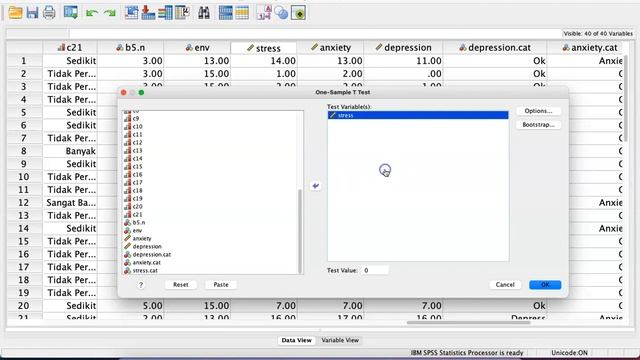
Task: Move variable with the transfer arrow button
Action: click(316, 186)
